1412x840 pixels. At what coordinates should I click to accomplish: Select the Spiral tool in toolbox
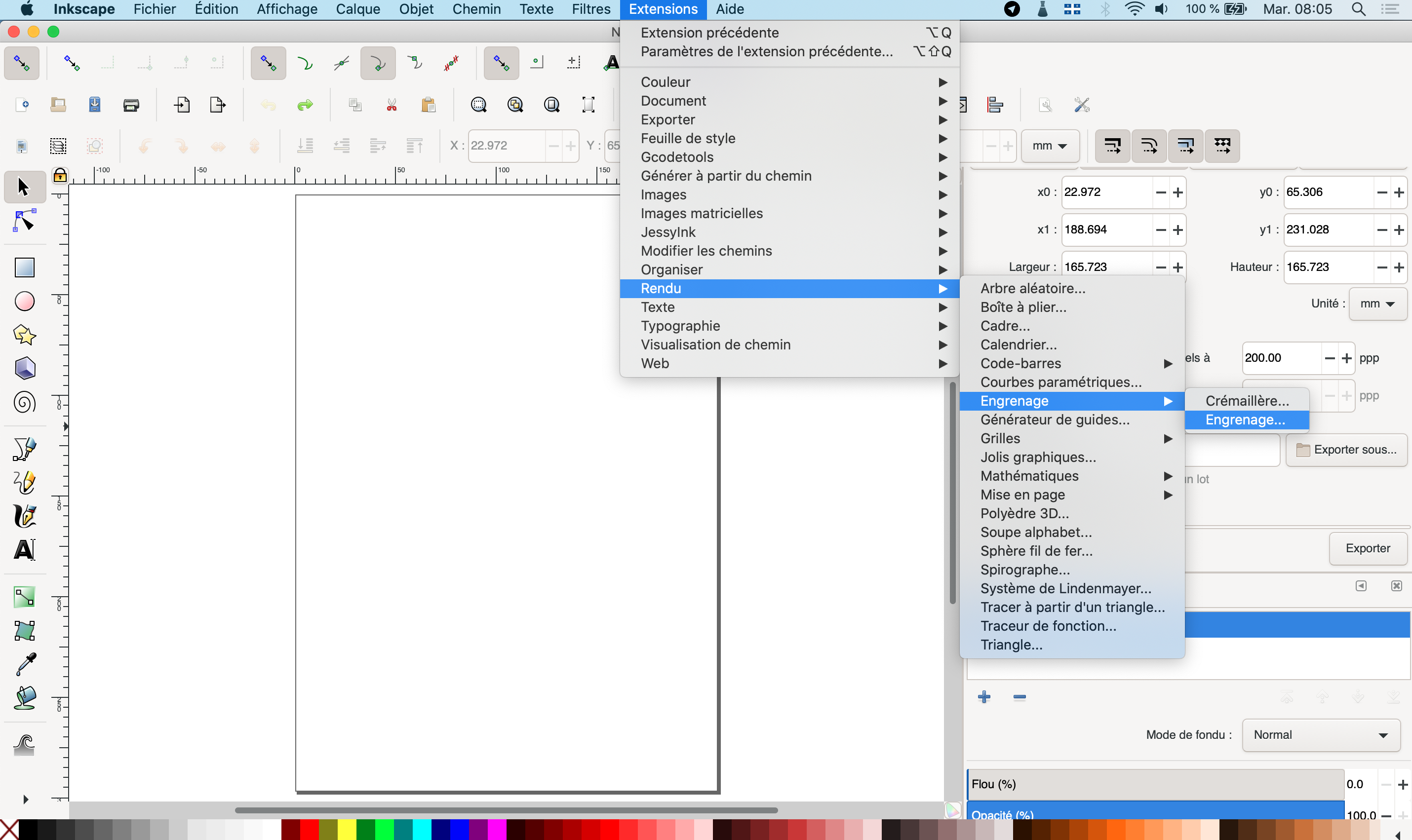24,402
